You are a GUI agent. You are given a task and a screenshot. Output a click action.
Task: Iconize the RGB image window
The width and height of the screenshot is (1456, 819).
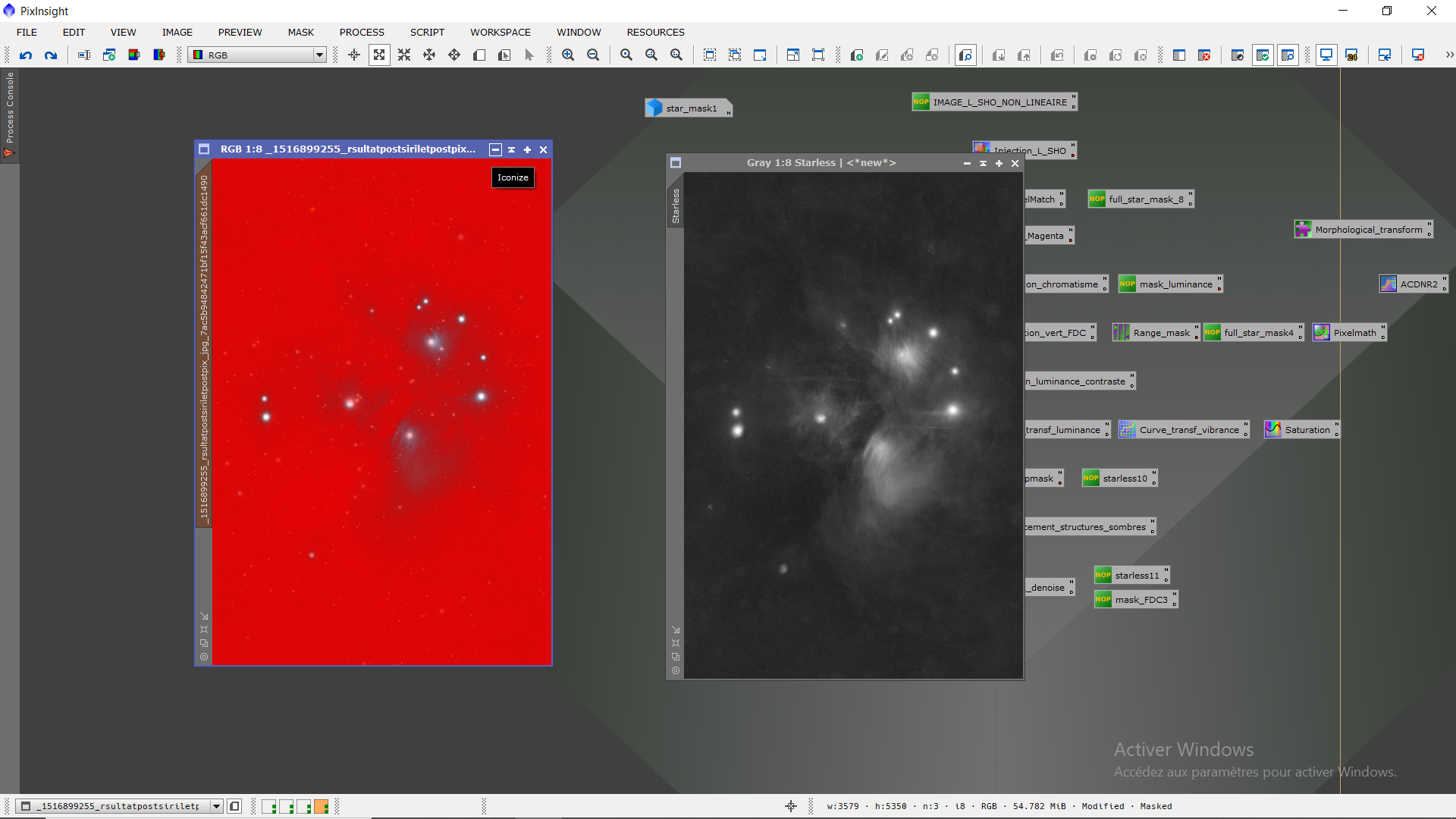tap(495, 150)
